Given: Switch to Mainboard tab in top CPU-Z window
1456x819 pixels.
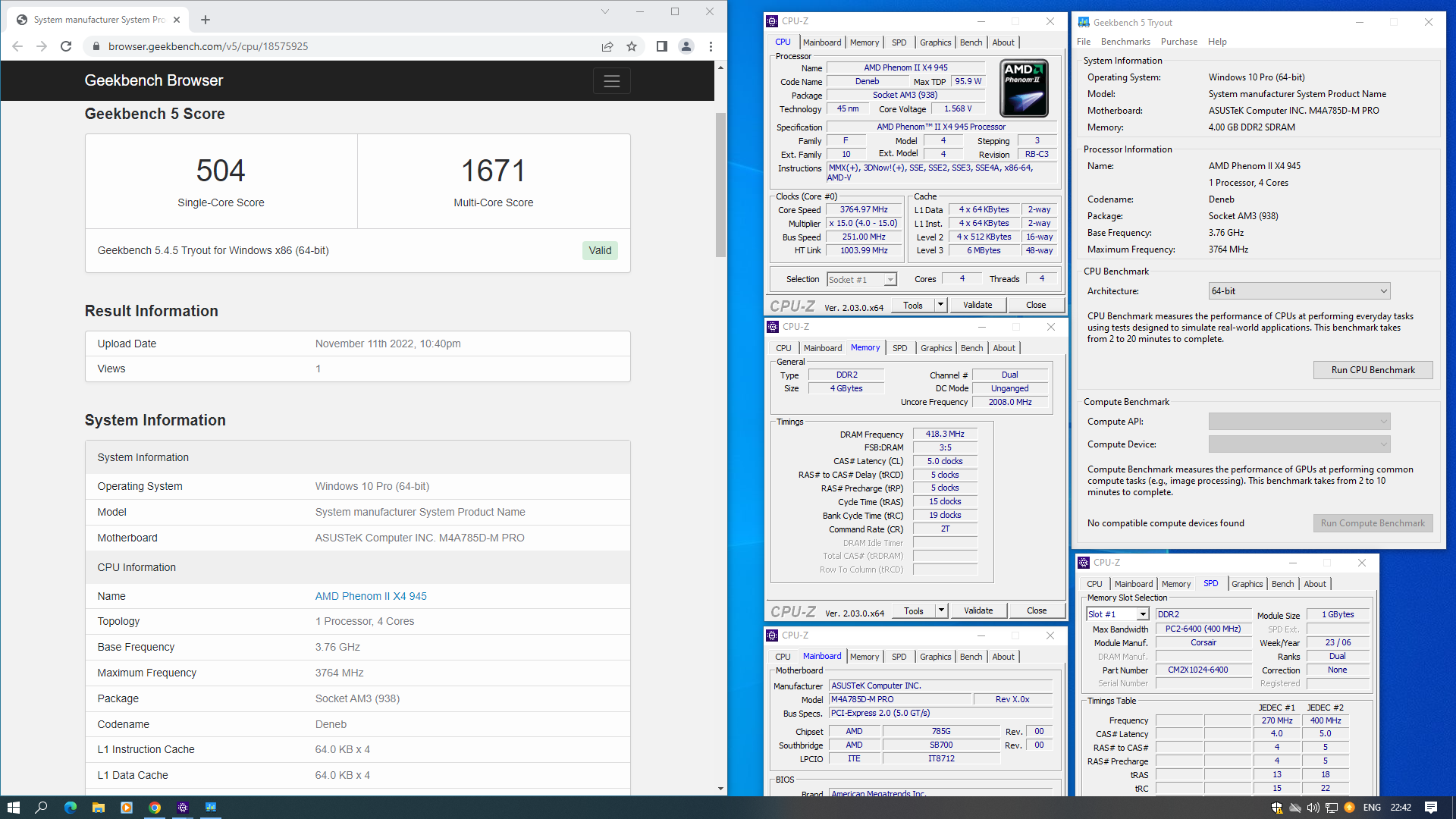Looking at the screenshot, I should [822, 42].
